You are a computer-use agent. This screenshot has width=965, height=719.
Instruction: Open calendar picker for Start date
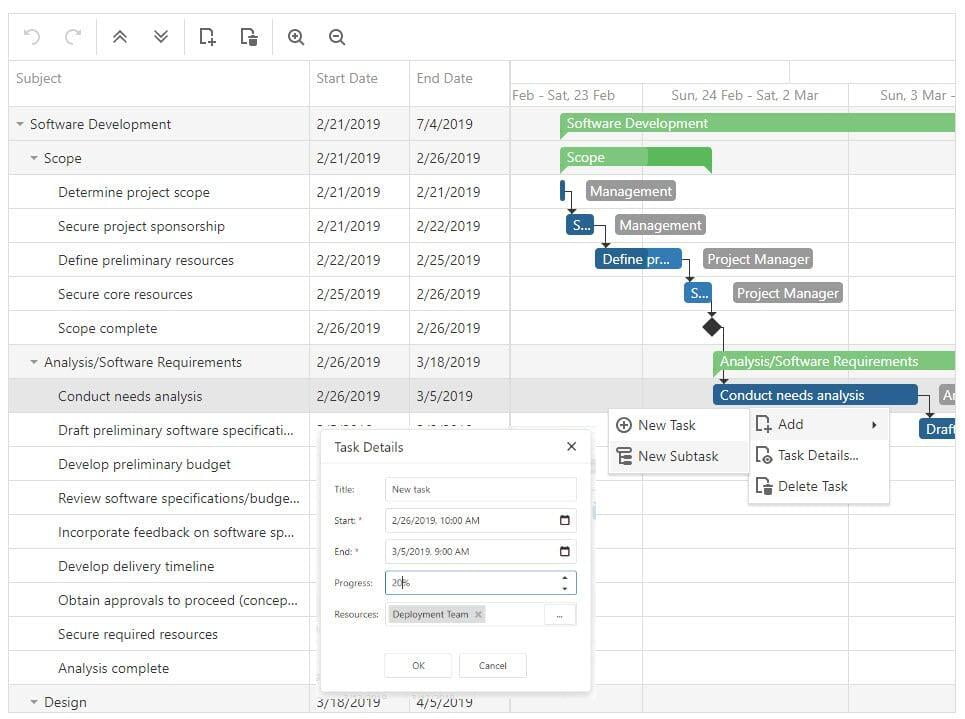564,520
